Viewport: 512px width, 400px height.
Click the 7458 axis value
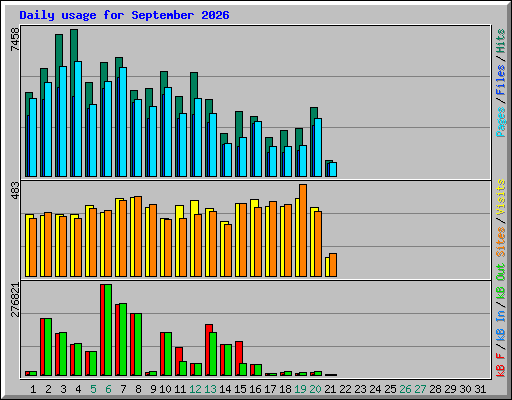pyautogui.click(x=15, y=39)
